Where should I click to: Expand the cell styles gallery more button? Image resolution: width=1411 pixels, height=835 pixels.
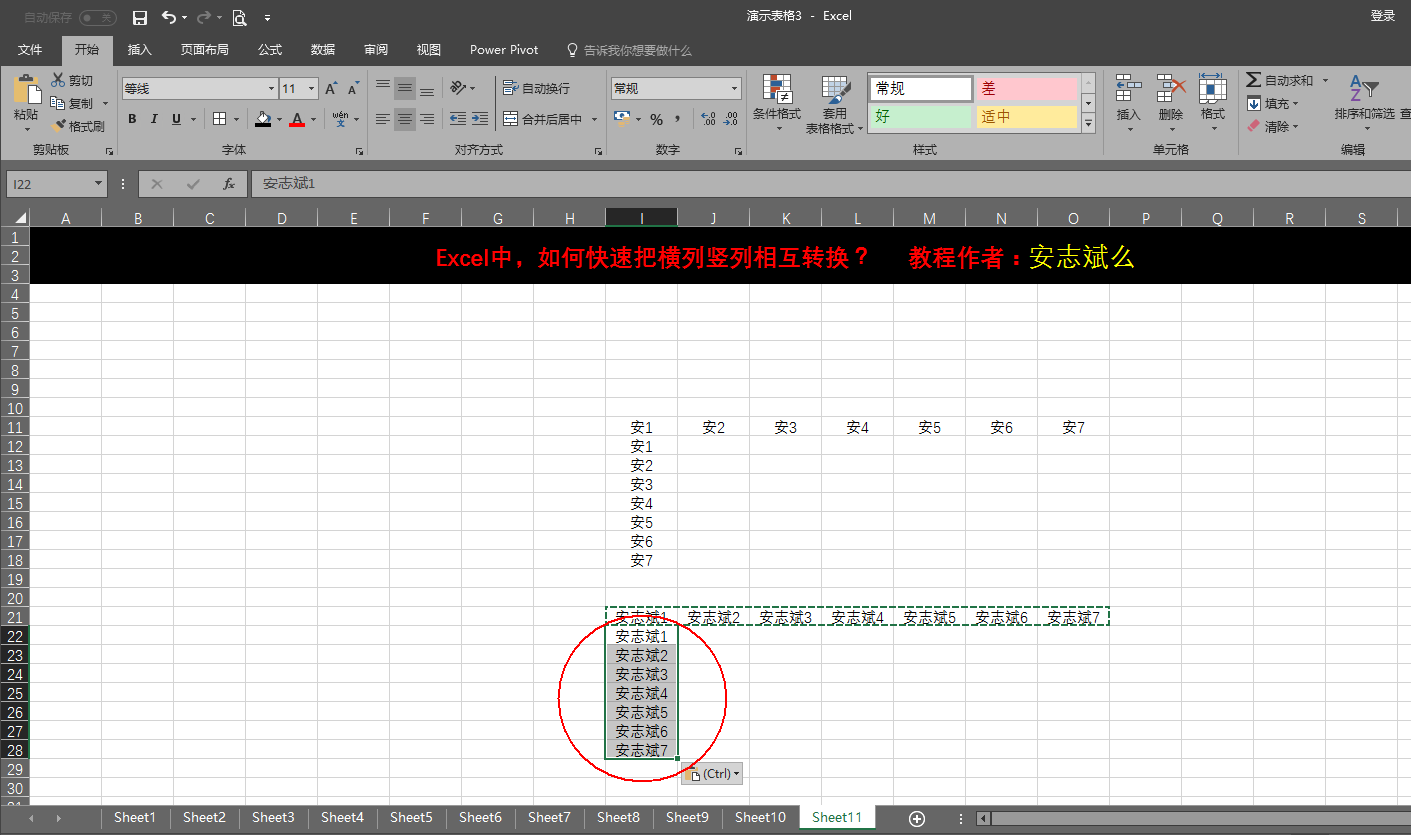click(x=1089, y=124)
